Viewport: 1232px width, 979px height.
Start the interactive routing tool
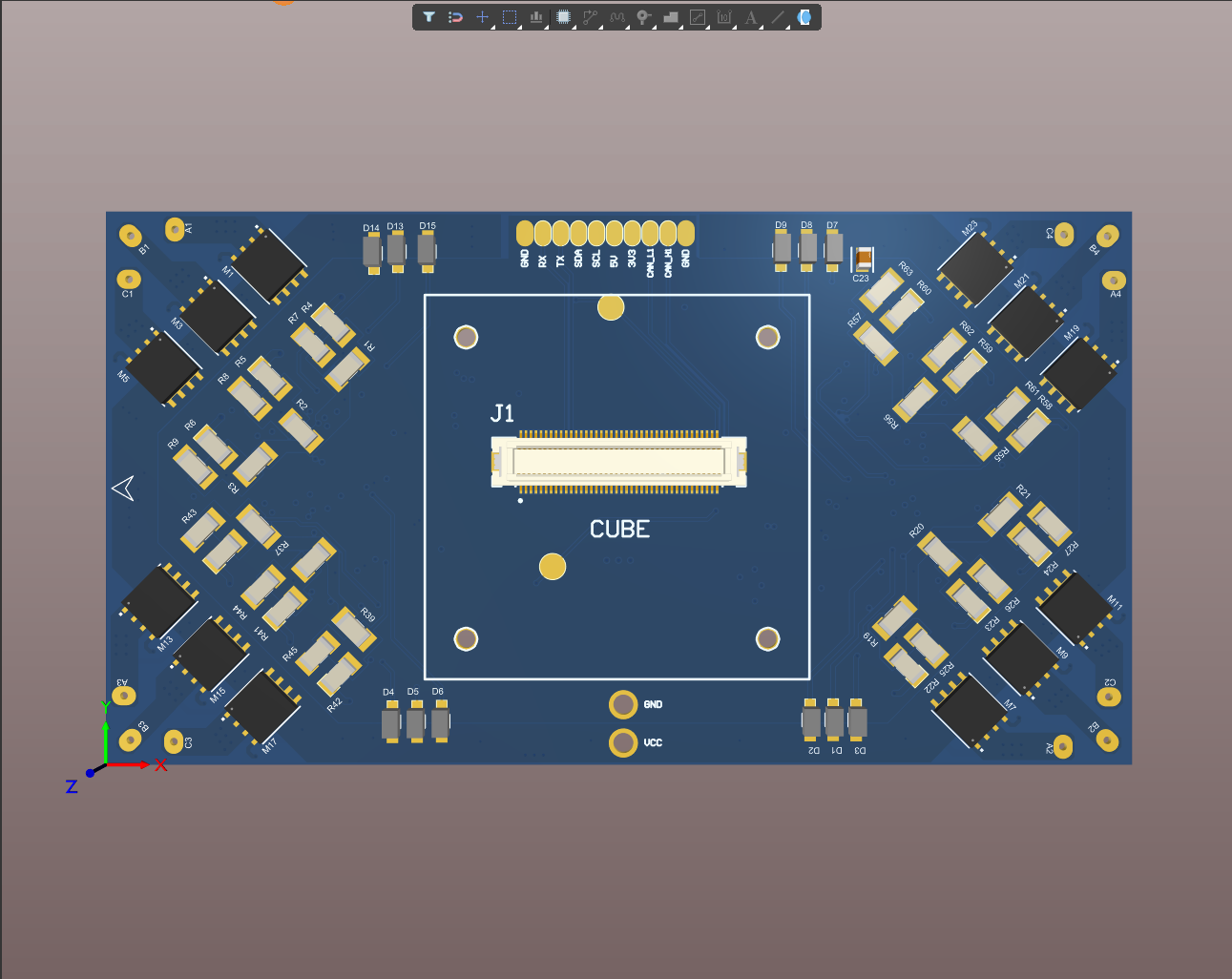tap(590, 17)
